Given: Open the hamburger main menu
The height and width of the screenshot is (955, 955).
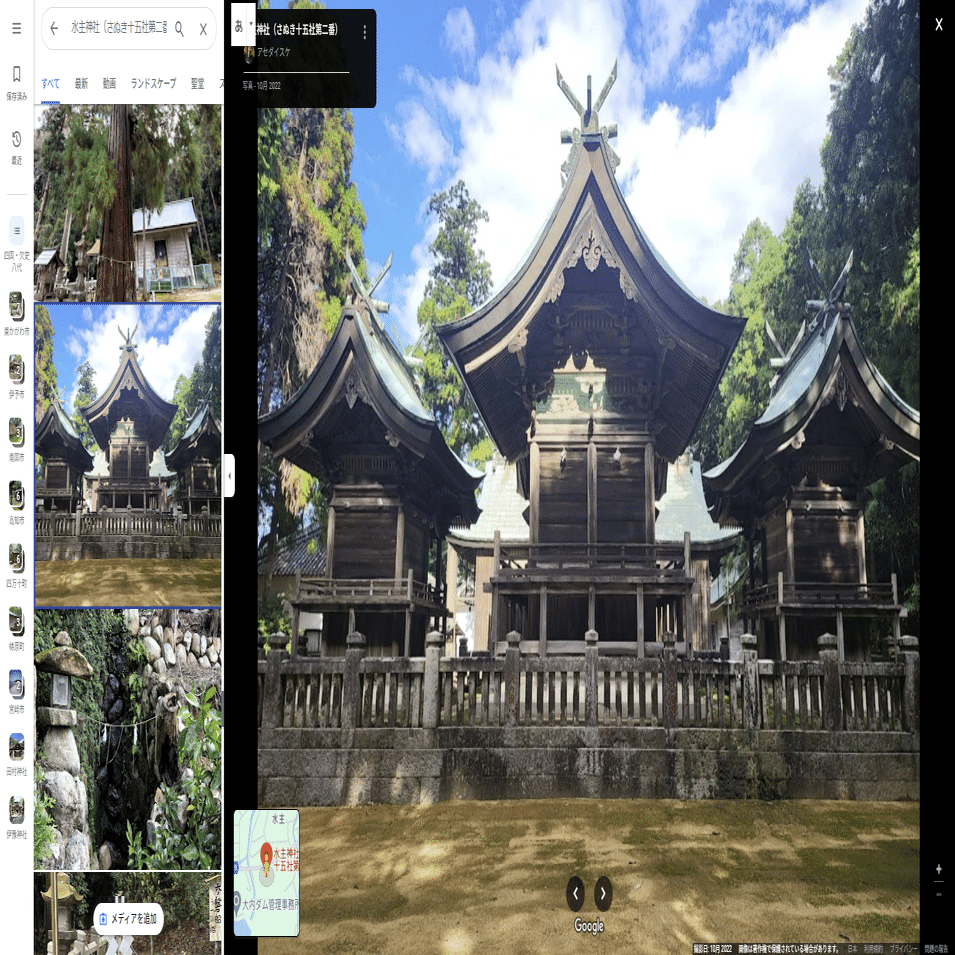Looking at the screenshot, I should click(x=16, y=28).
